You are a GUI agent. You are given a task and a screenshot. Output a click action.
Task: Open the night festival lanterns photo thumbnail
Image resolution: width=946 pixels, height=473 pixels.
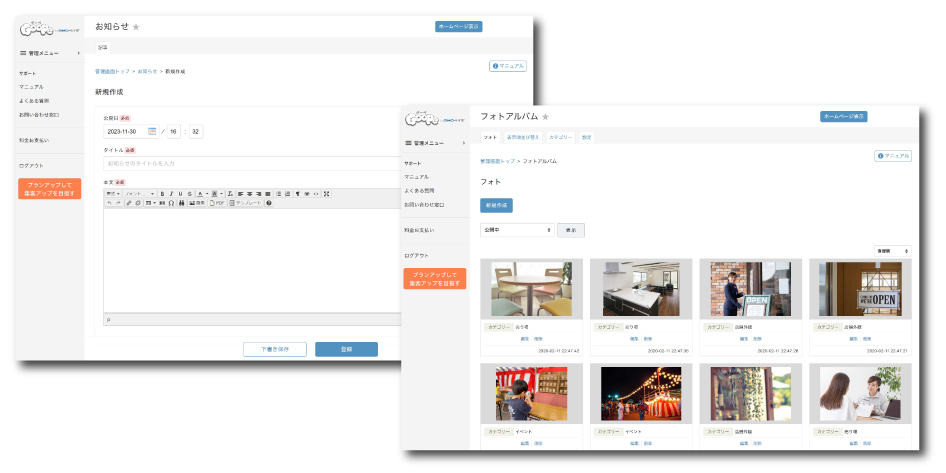click(641, 393)
